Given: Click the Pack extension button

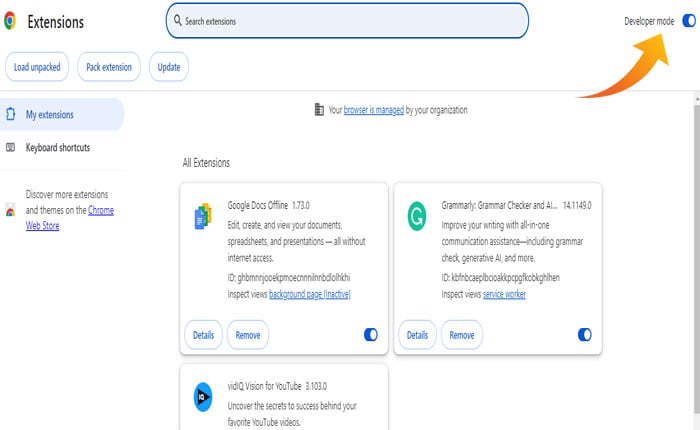Looking at the screenshot, I should click(x=109, y=67).
